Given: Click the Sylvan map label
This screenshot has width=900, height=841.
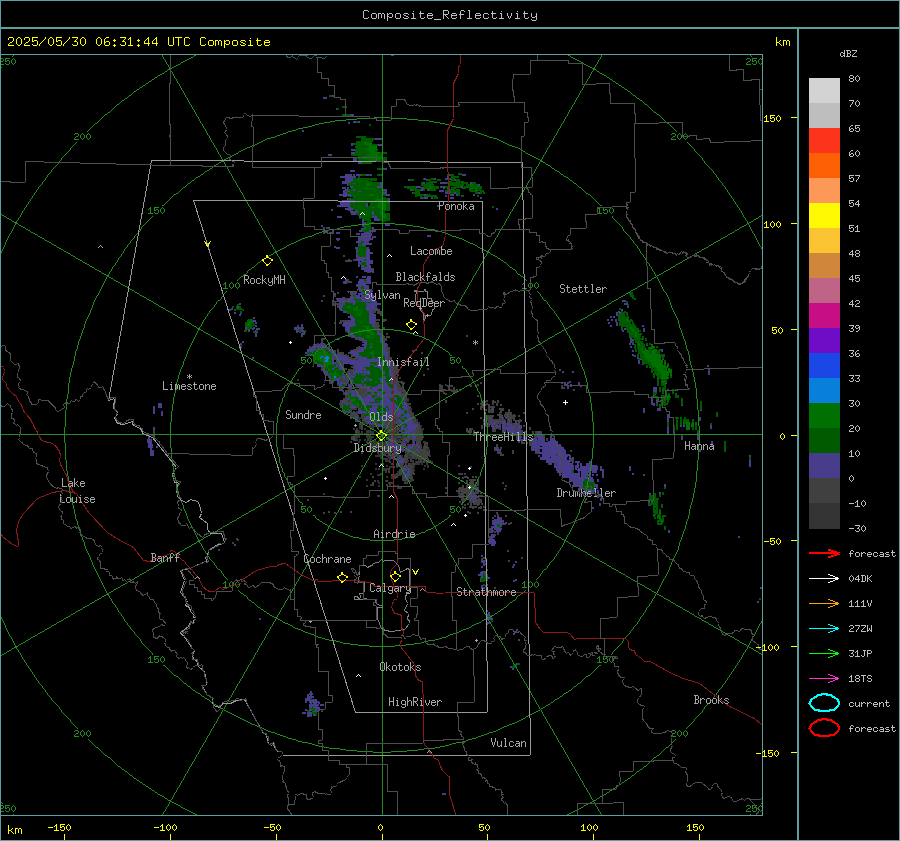Looking at the screenshot, I should point(382,295).
